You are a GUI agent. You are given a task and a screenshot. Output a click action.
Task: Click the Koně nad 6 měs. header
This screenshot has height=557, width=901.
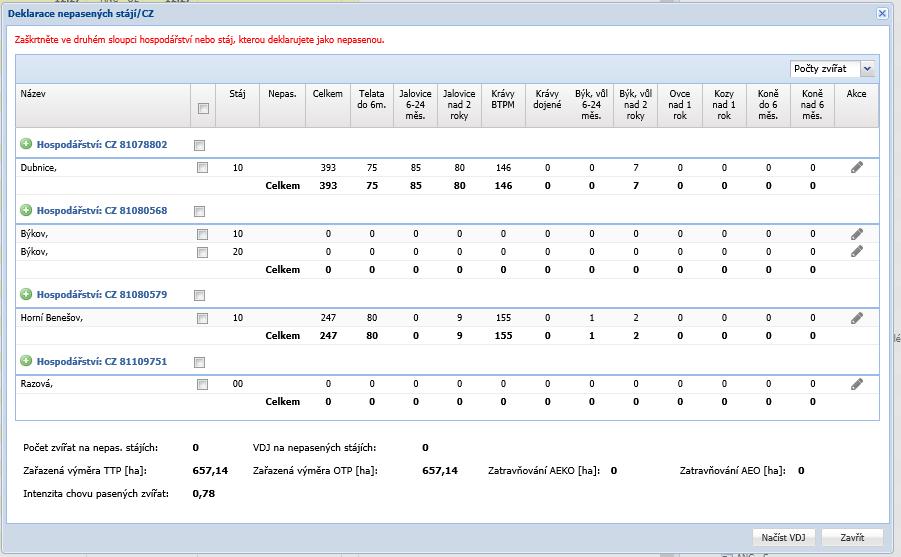coord(813,106)
